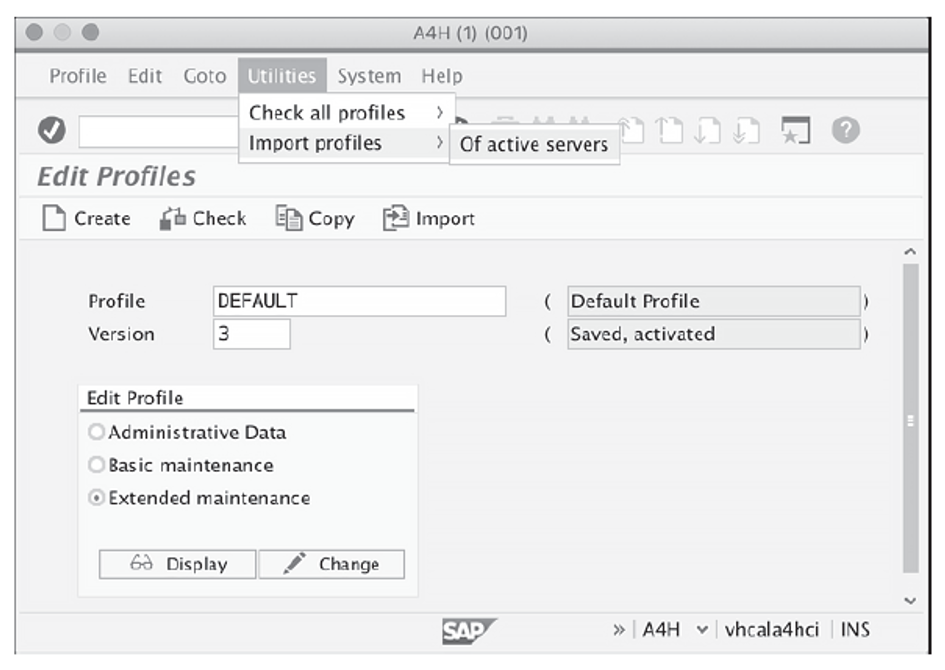Close the highlighted Utilities menu
Image resolution: width=945 pixels, height=670 pixels.
[x=282, y=76]
